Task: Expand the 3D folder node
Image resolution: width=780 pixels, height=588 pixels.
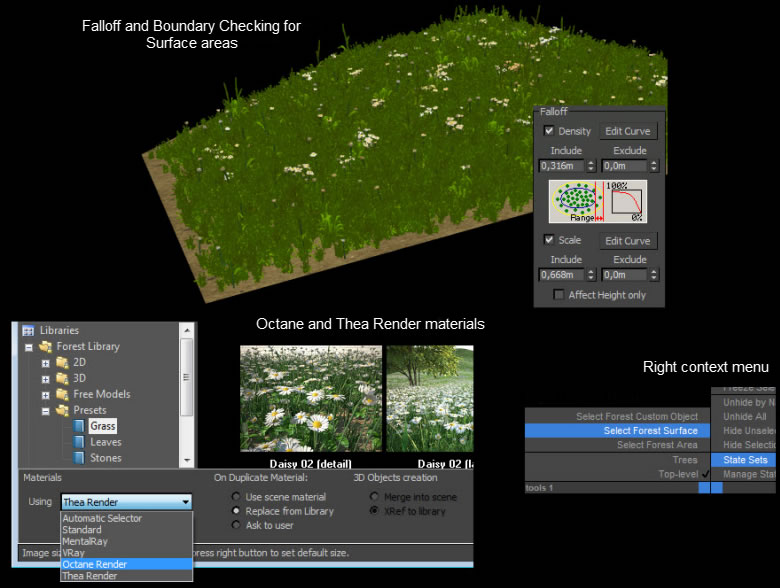Action: point(46,379)
